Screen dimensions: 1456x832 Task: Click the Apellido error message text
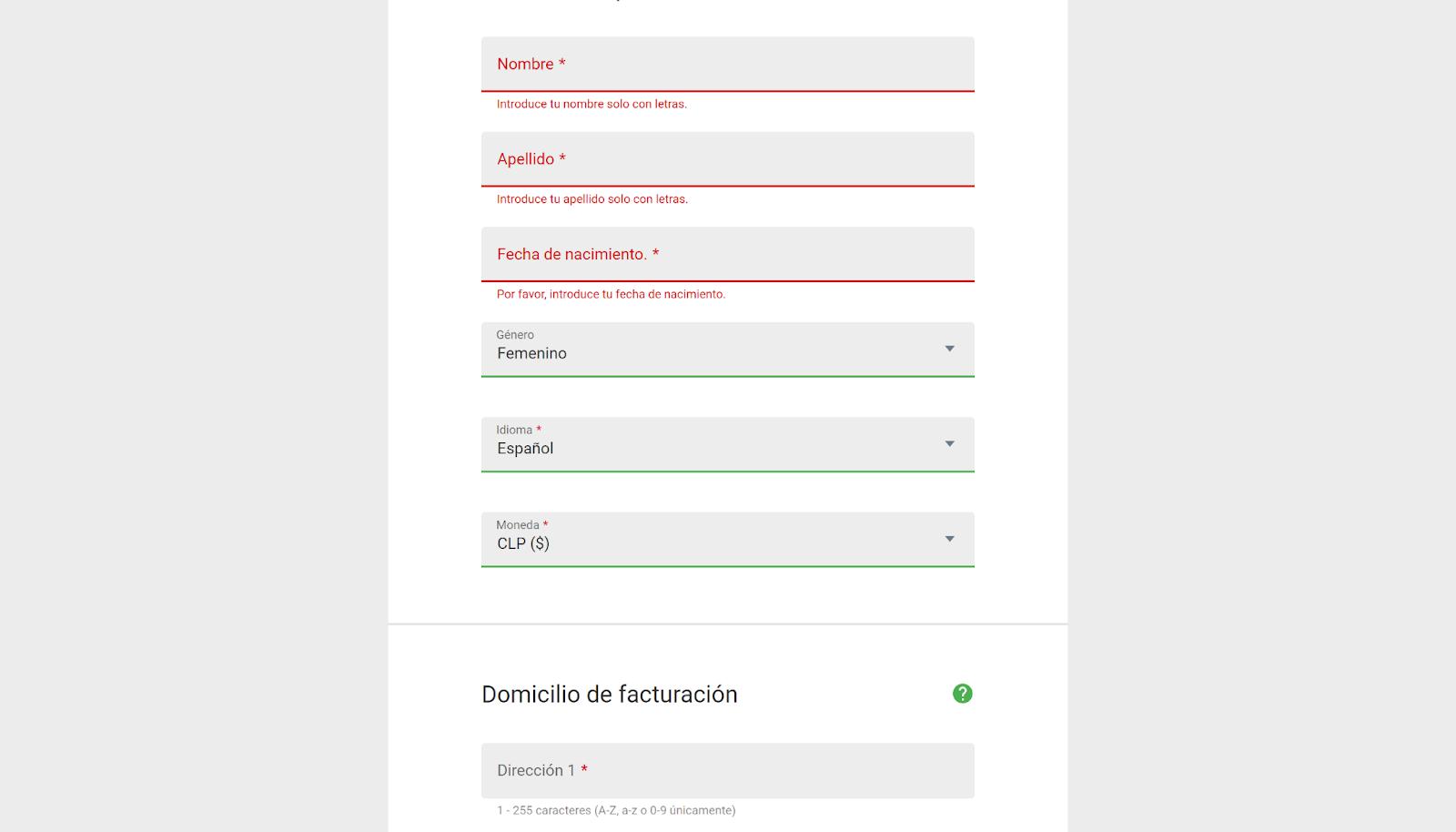(x=592, y=198)
